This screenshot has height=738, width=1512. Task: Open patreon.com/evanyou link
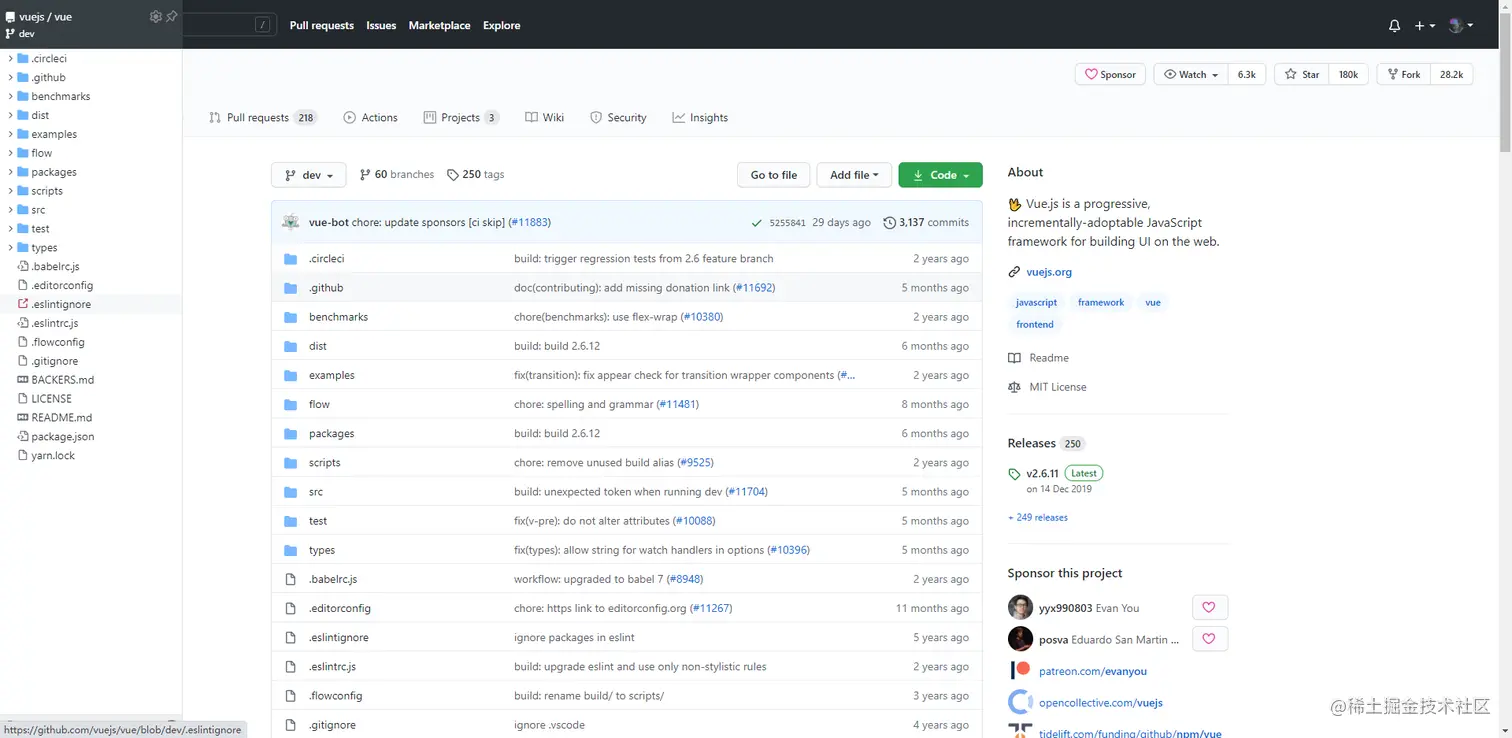1093,672
